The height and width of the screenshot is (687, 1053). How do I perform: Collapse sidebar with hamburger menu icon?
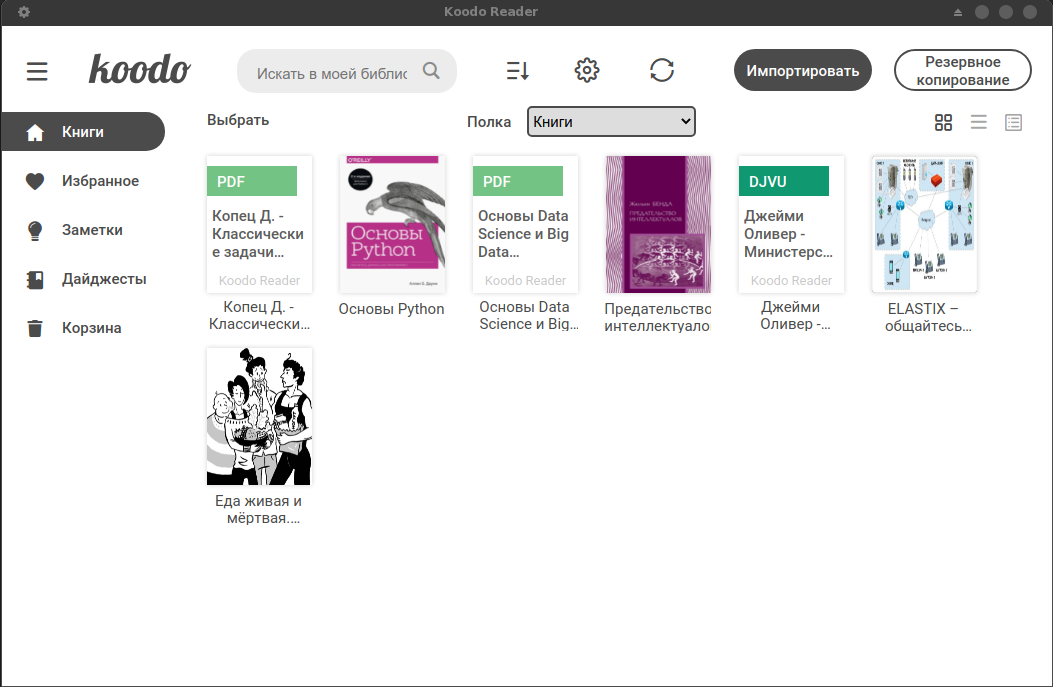[x=37, y=71]
